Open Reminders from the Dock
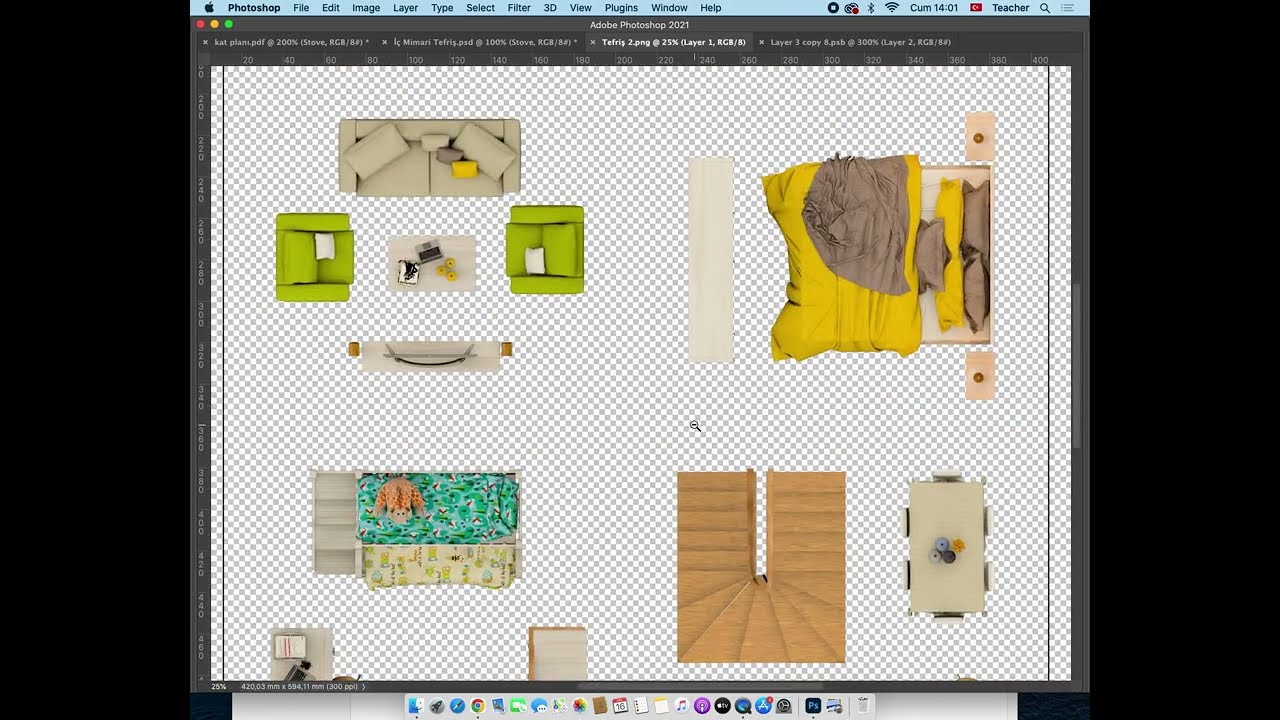Screen dimensions: 1280x720 point(640,706)
